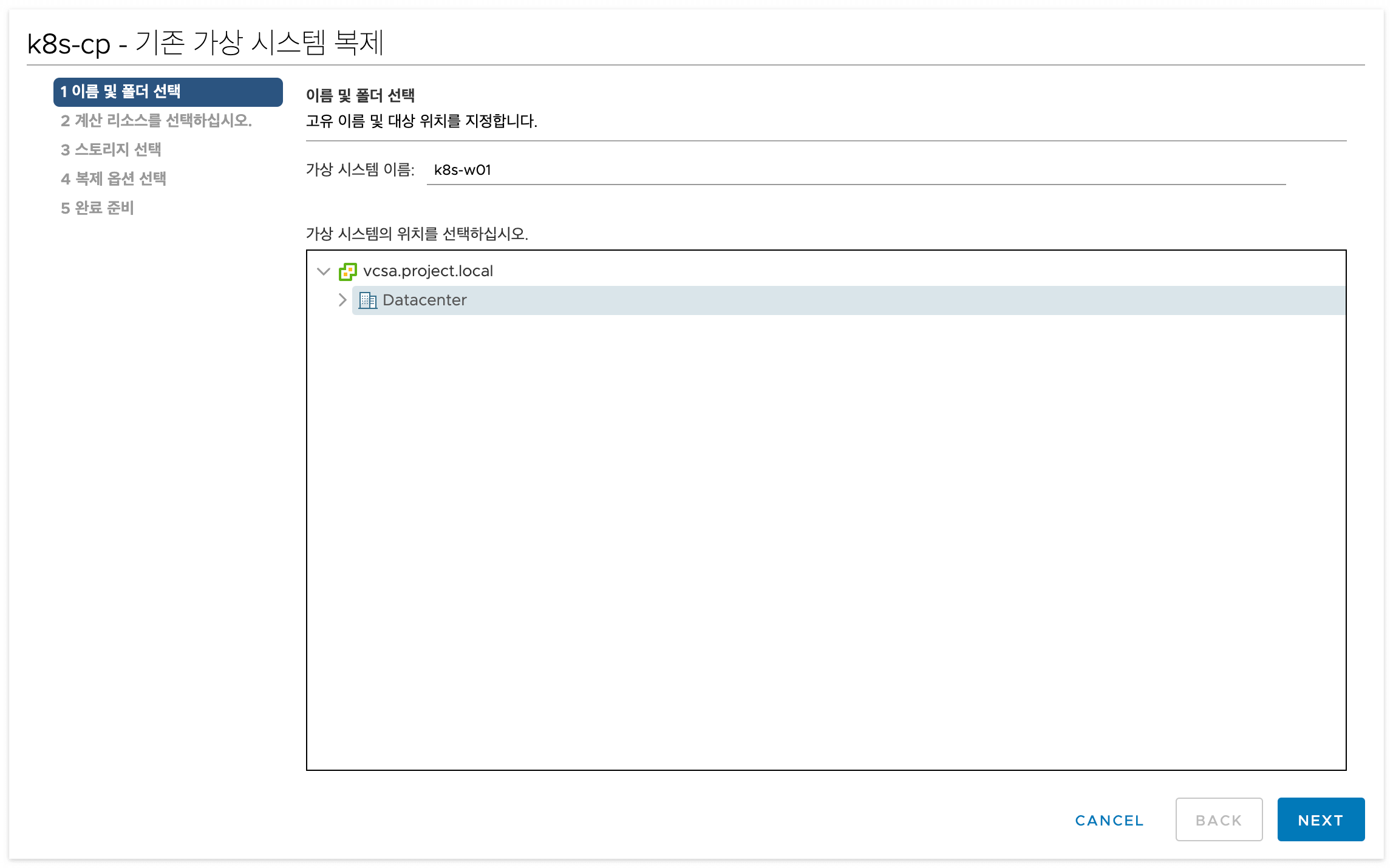Click the Datacenter building icon

tap(367, 300)
